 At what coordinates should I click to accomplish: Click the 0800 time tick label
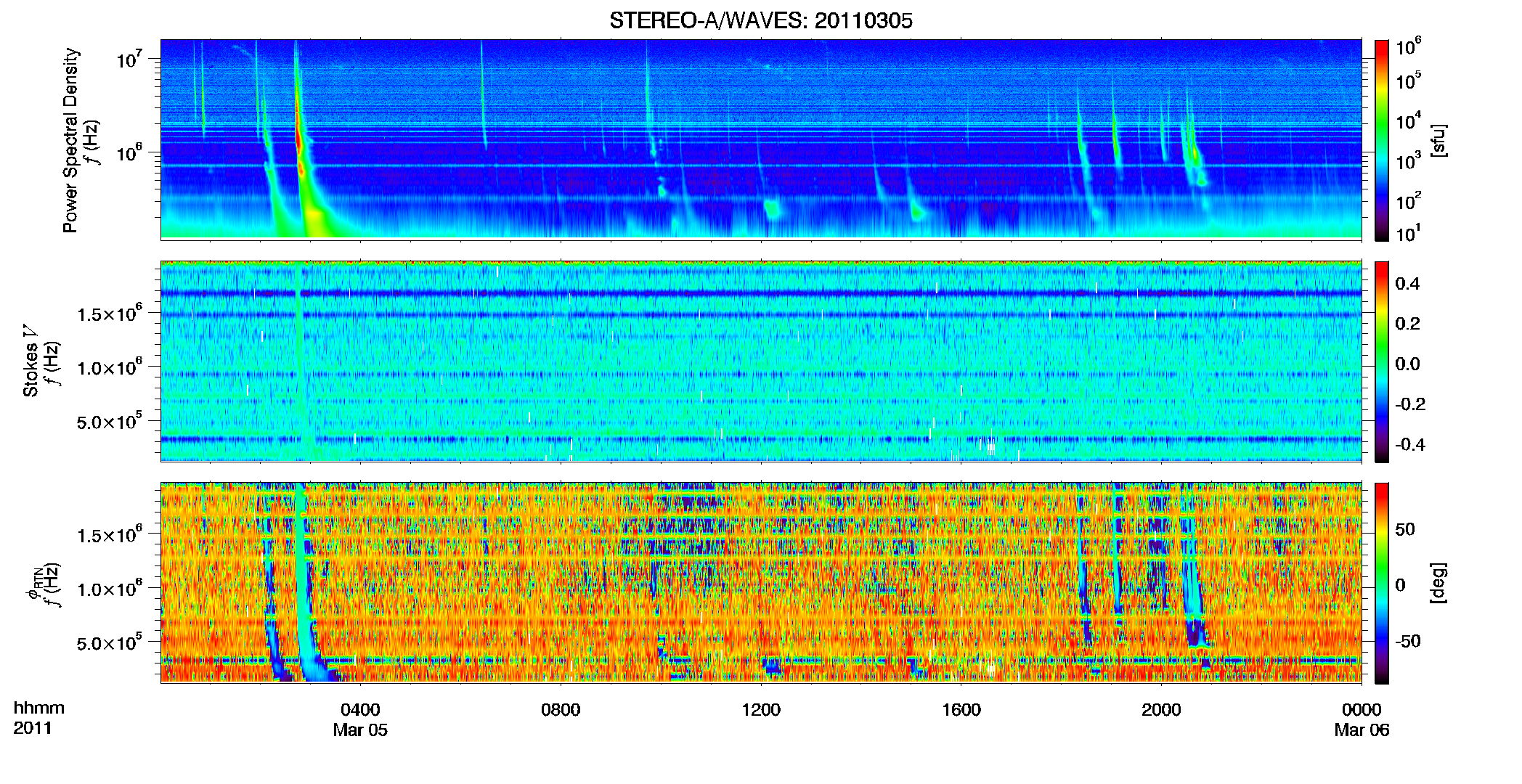coord(561,710)
